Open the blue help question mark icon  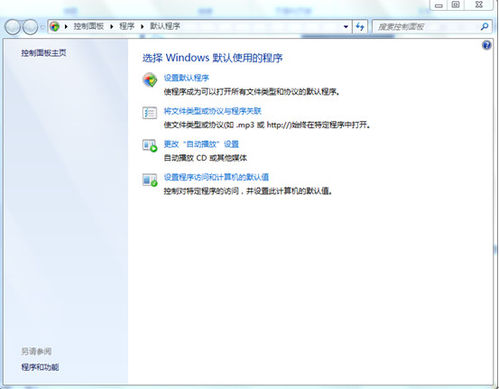pyautogui.click(x=487, y=45)
